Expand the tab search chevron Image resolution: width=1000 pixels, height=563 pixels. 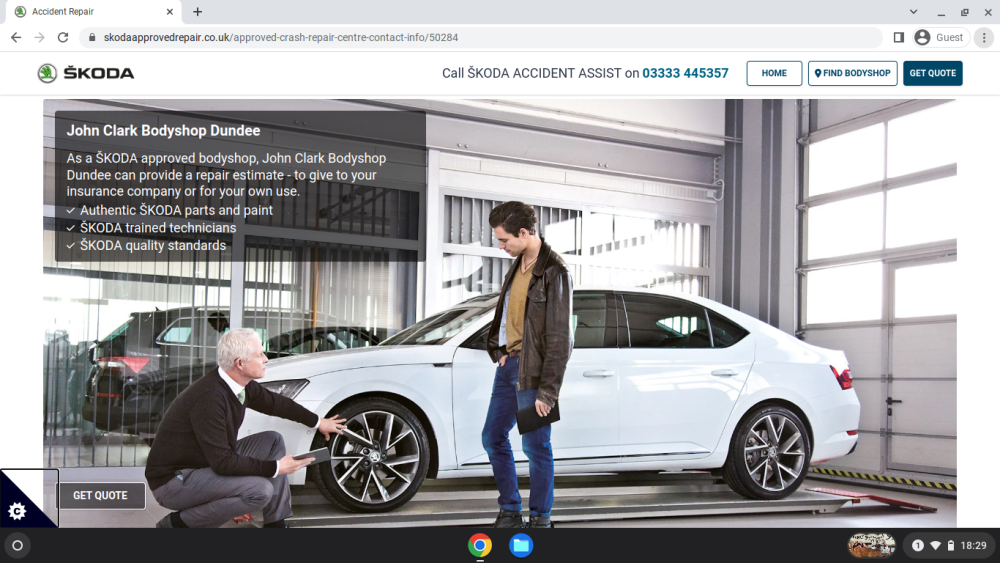point(913,11)
